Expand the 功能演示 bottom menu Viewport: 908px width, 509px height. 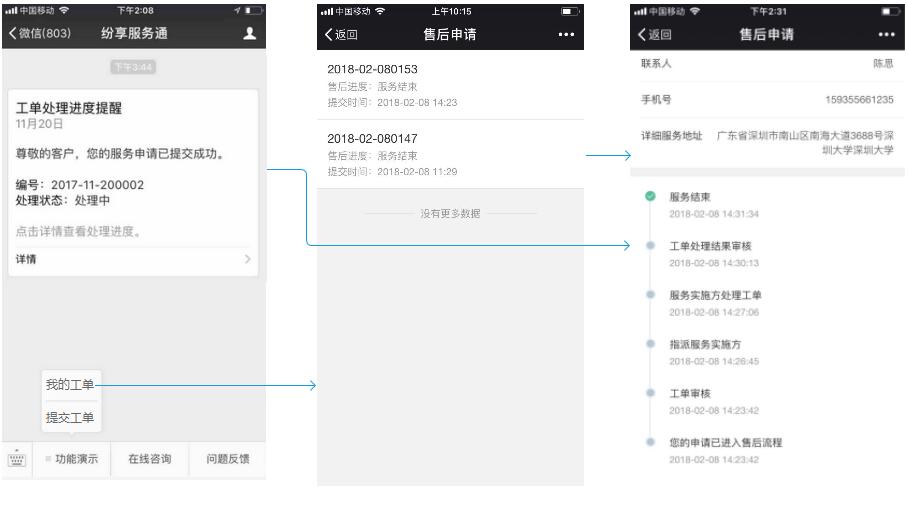(x=71, y=460)
